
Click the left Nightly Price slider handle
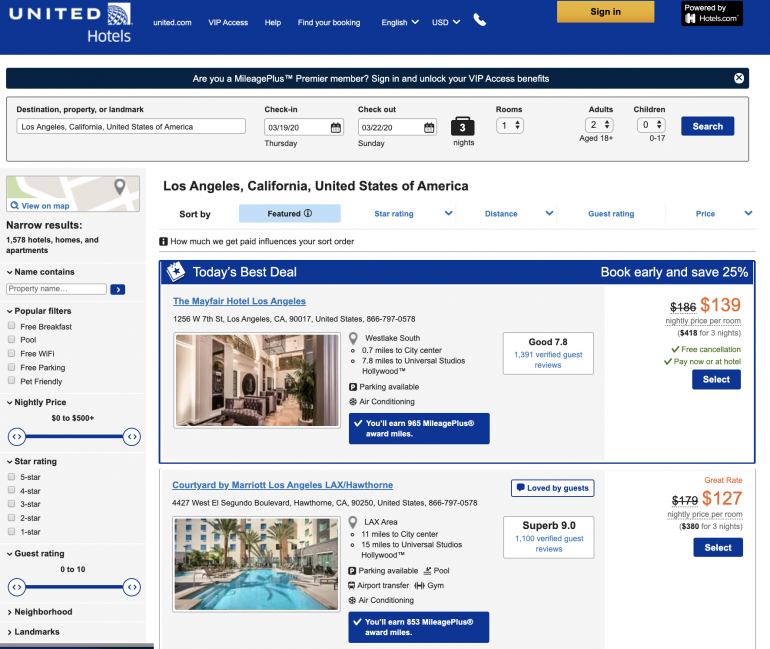coord(17,436)
